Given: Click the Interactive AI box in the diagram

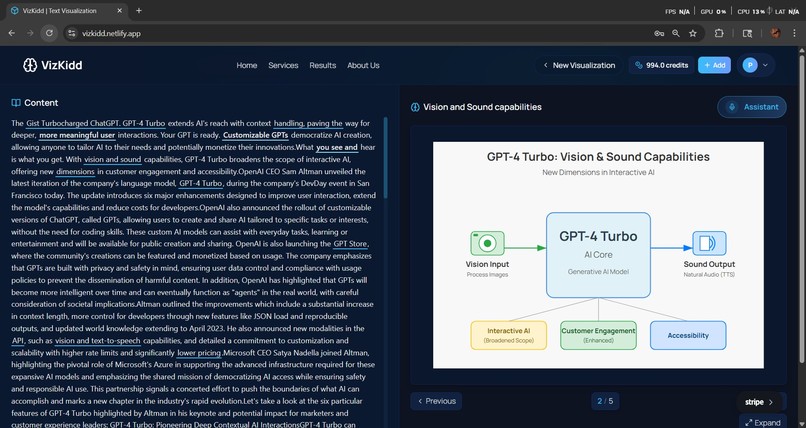Looking at the screenshot, I should pos(508,336).
